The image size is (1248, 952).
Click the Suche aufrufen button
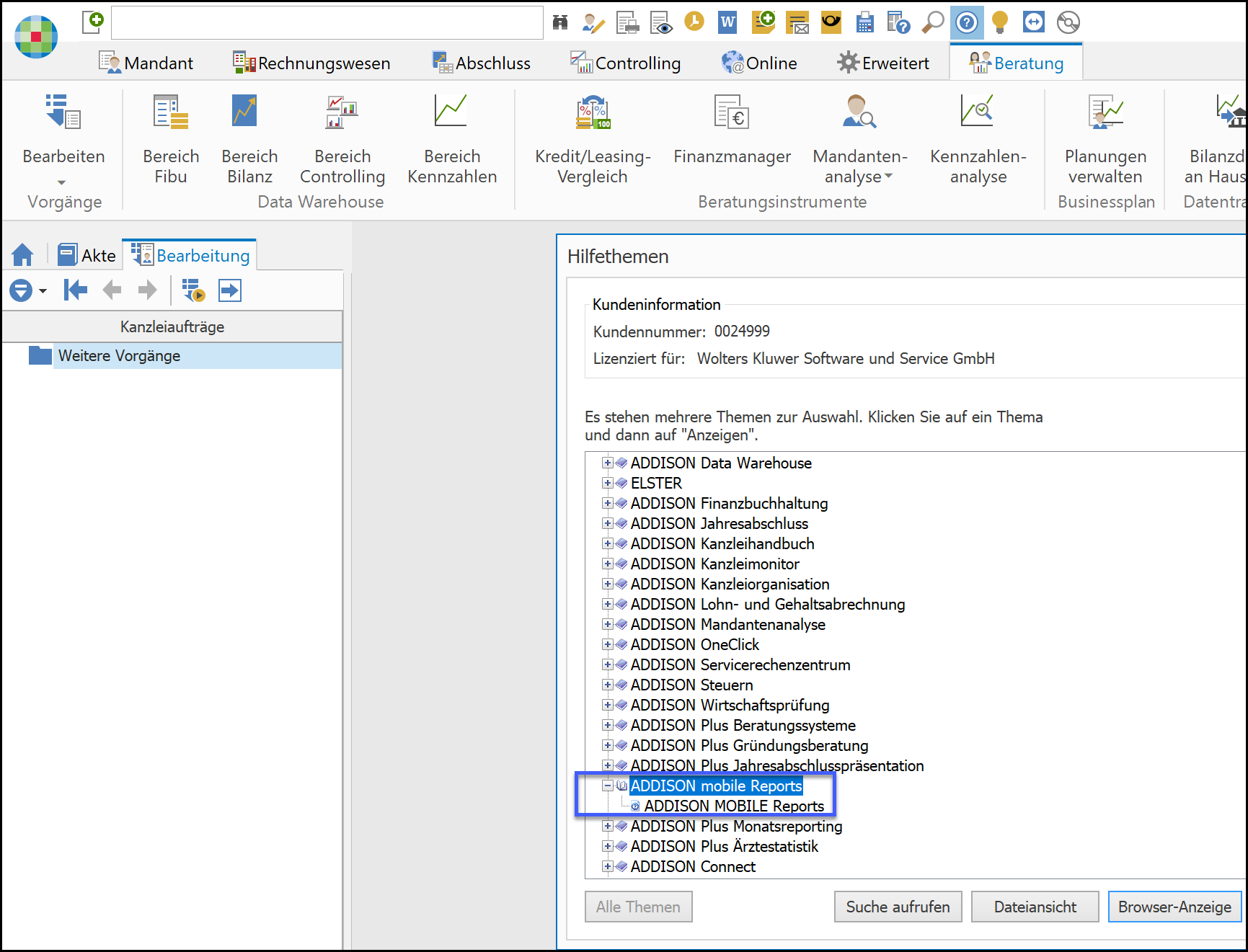pyautogui.click(x=898, y=907)
